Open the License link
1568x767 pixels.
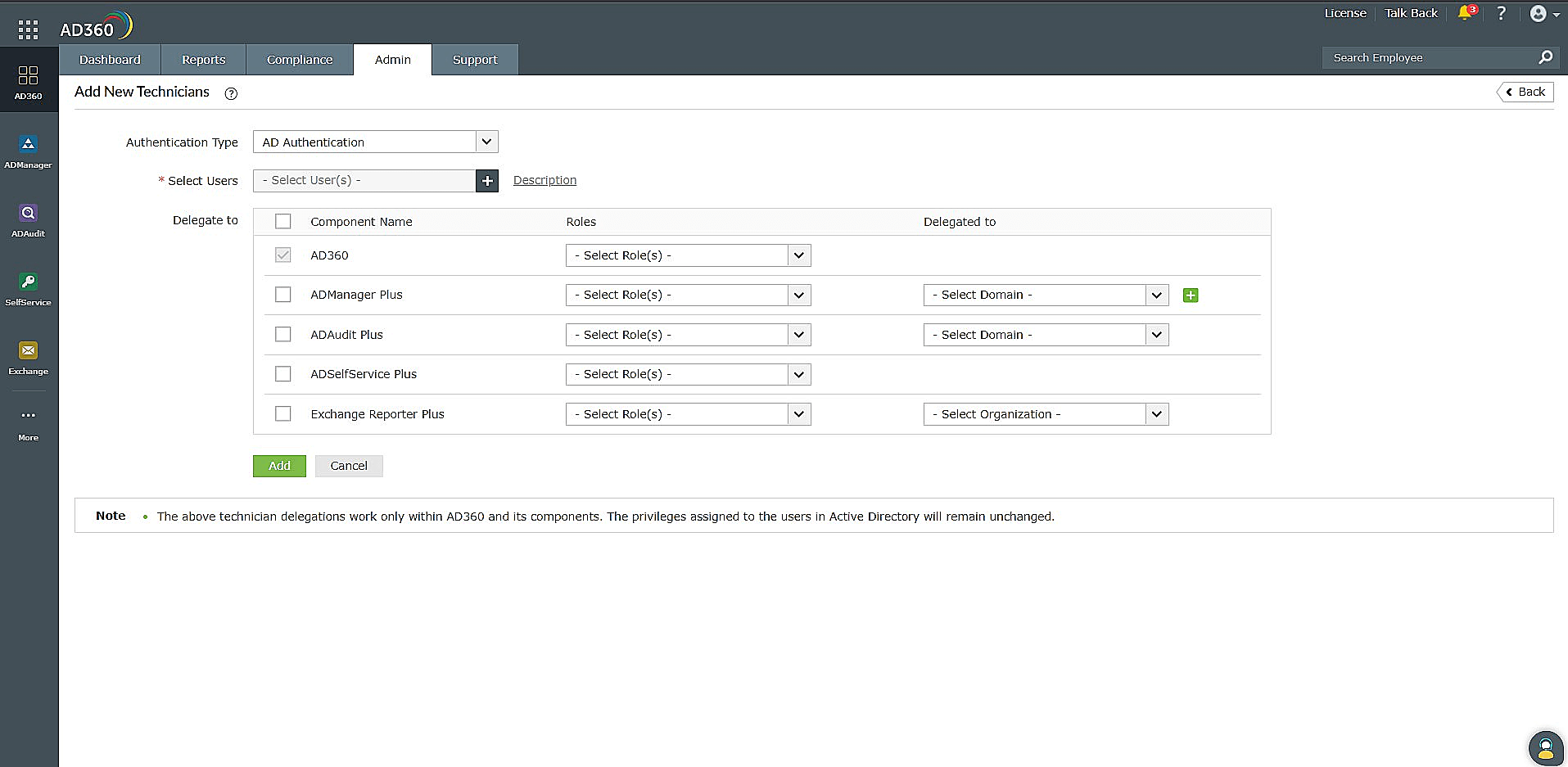[1345, 13]
